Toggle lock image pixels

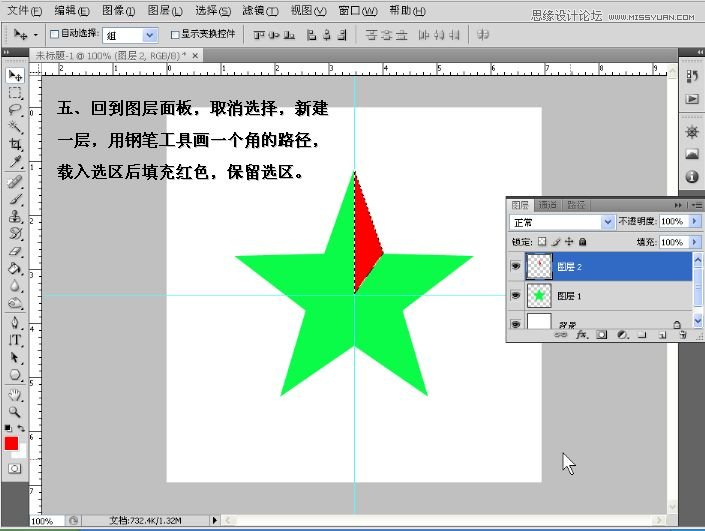pos(556,242)
